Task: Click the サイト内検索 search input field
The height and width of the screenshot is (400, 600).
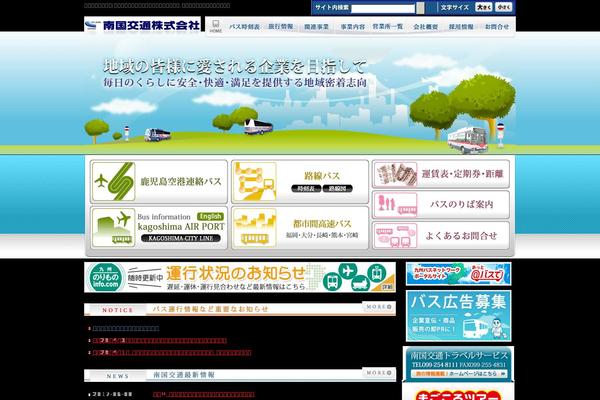Action: click(x=395, y=7)
